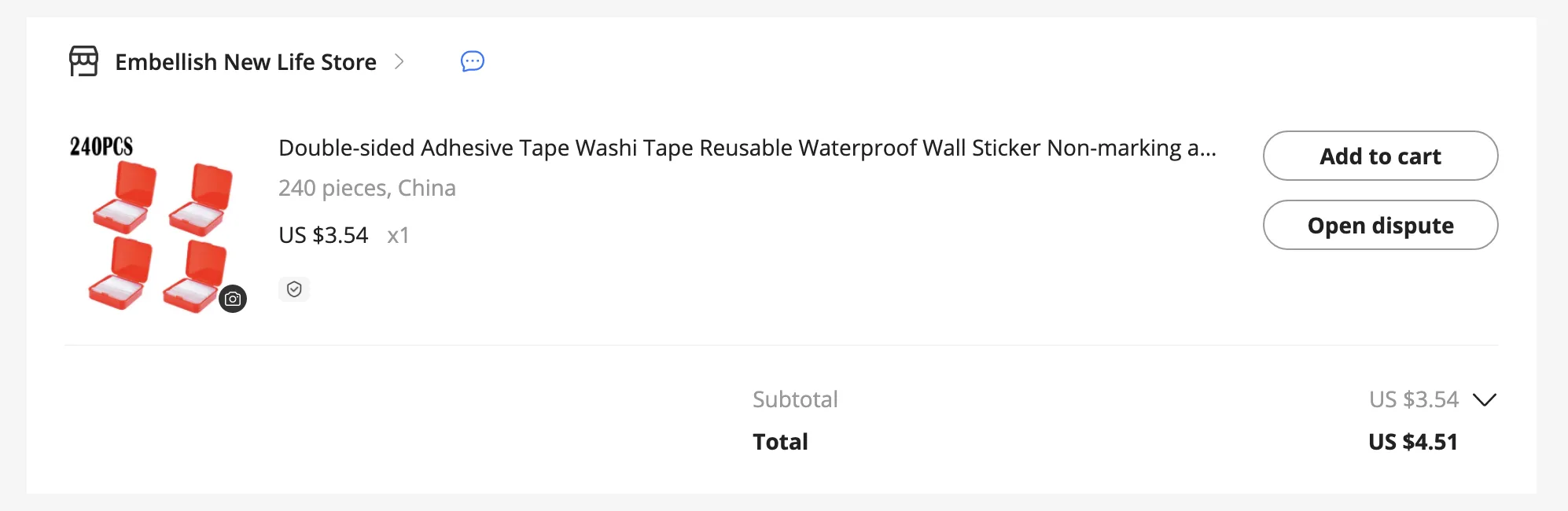The height and width of the screenshot is (511, 1568).
Task: Click the camera icon on product image
Action: (233, 299)
